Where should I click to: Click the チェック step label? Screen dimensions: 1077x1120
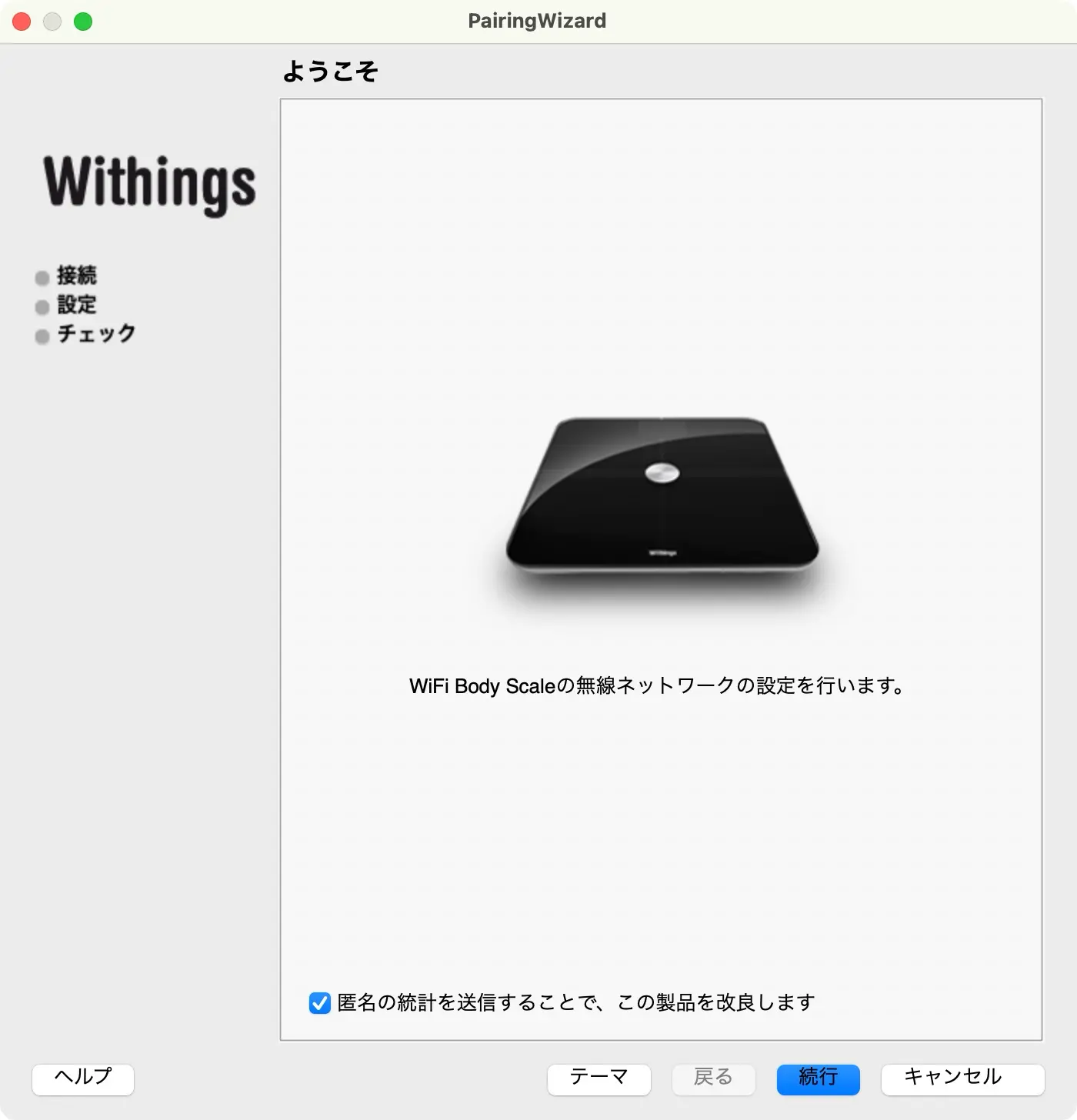pos(97,334)
